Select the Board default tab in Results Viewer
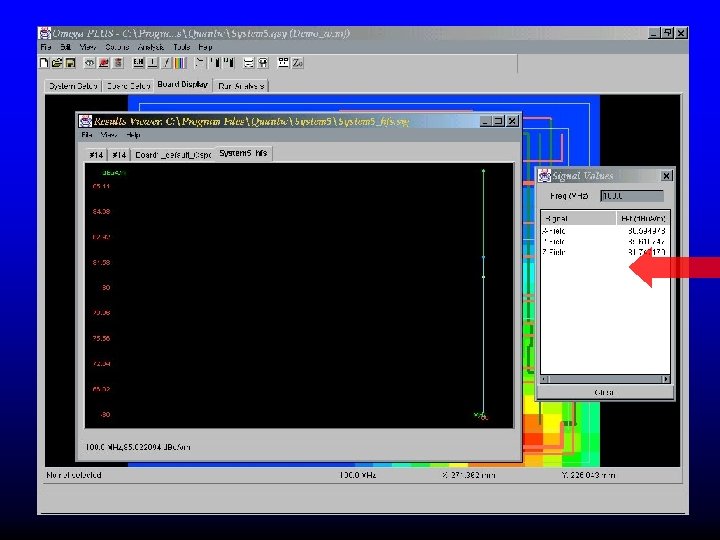Image resolution: width=720 pixels, height=540 pixels. point(173,155)
